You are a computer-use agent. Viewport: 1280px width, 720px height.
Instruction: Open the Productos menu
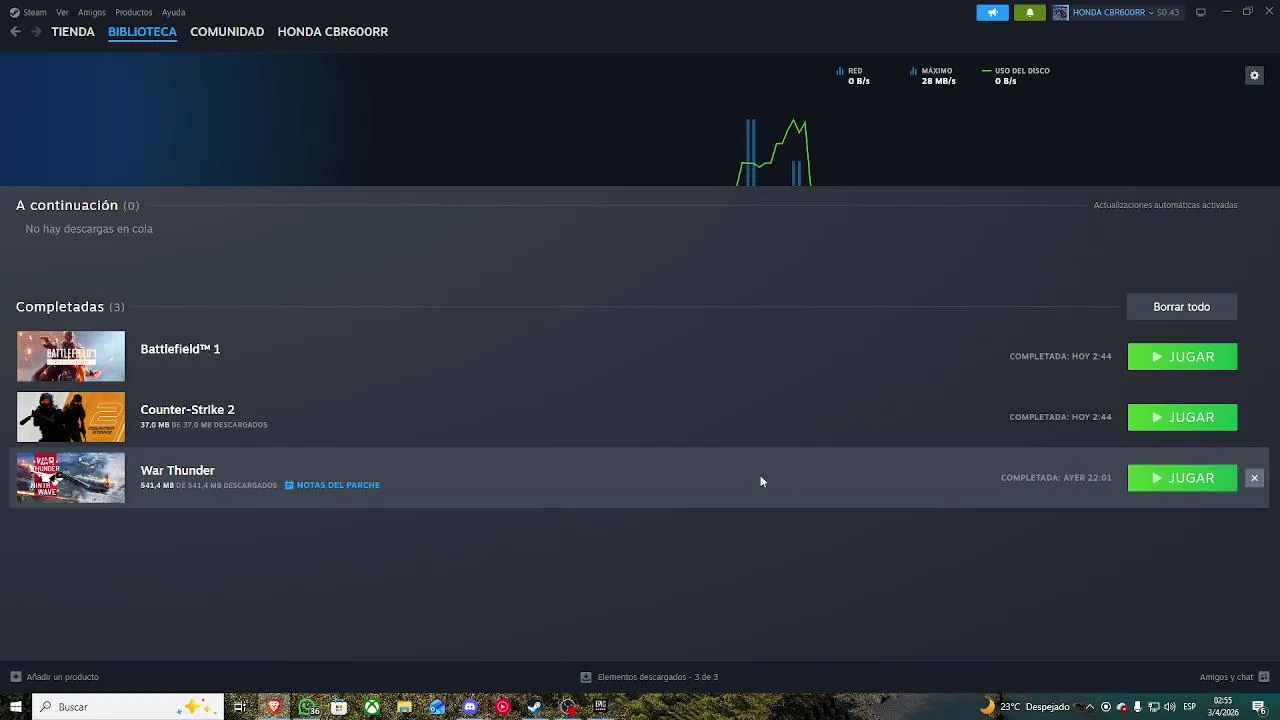pyautogui.click(x=133, y=13)
